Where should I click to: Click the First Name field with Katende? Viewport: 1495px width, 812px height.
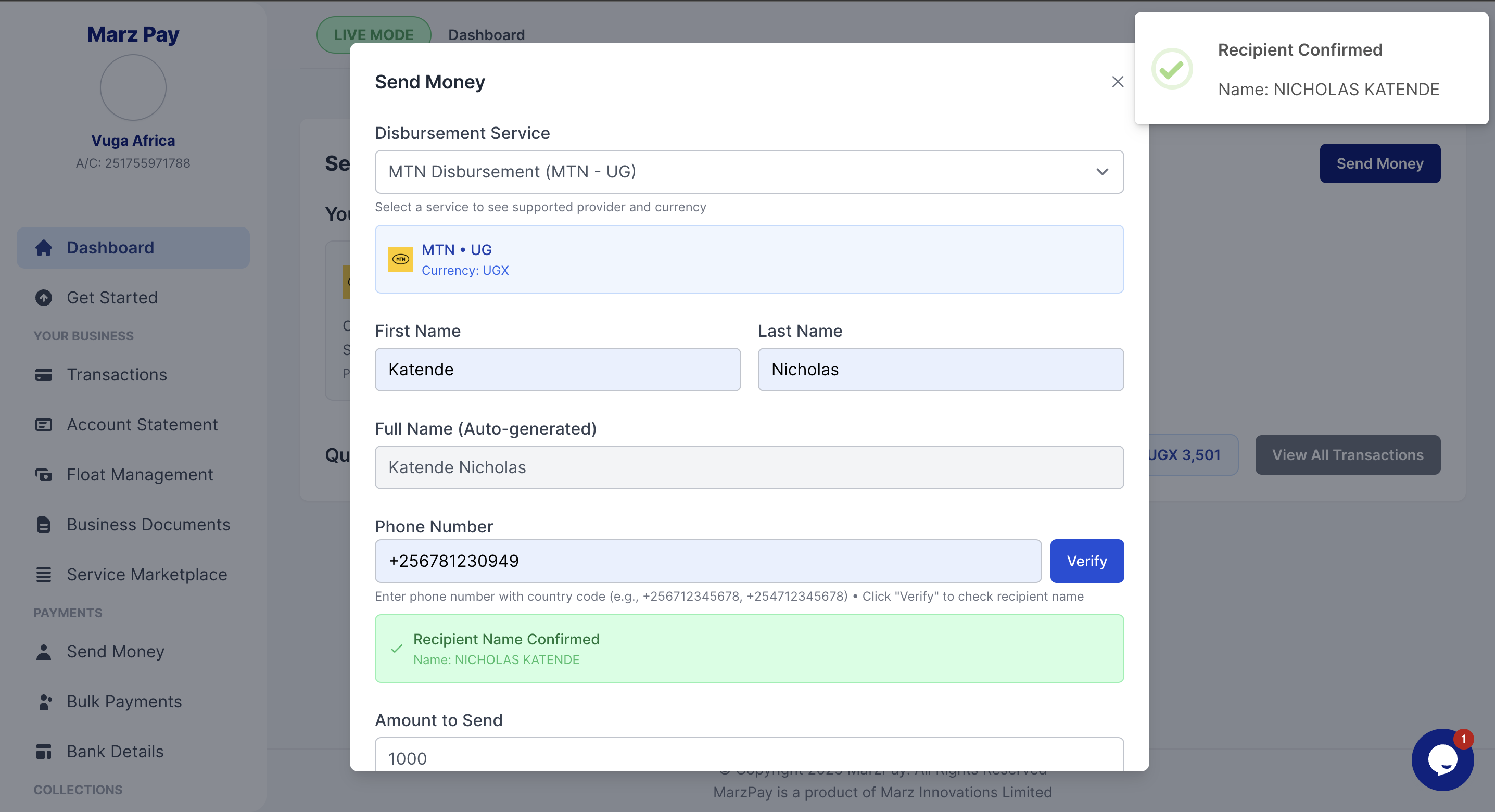coord(557,370)
